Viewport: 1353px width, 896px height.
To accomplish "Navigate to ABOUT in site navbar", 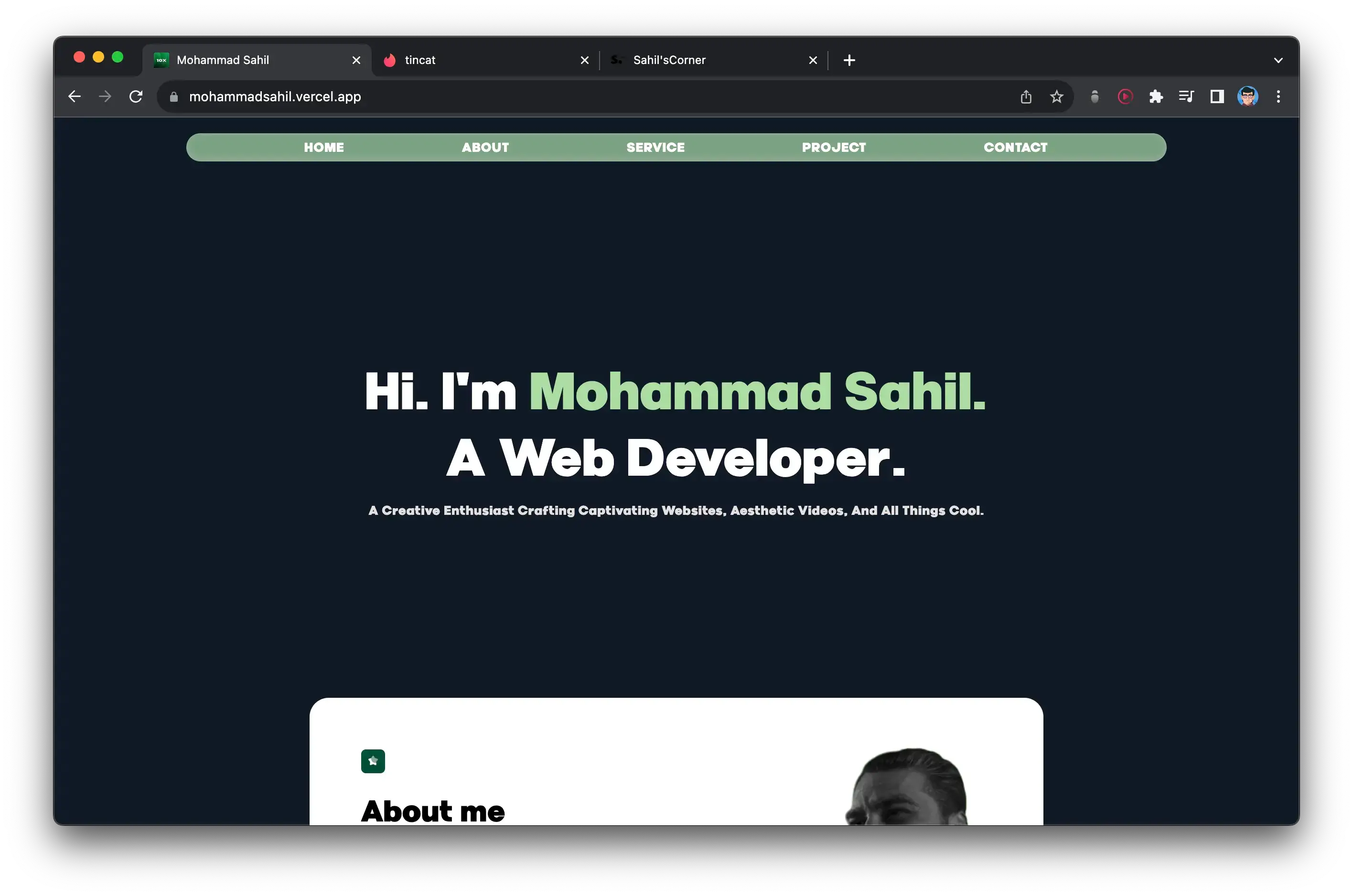I will click(485, 148).
